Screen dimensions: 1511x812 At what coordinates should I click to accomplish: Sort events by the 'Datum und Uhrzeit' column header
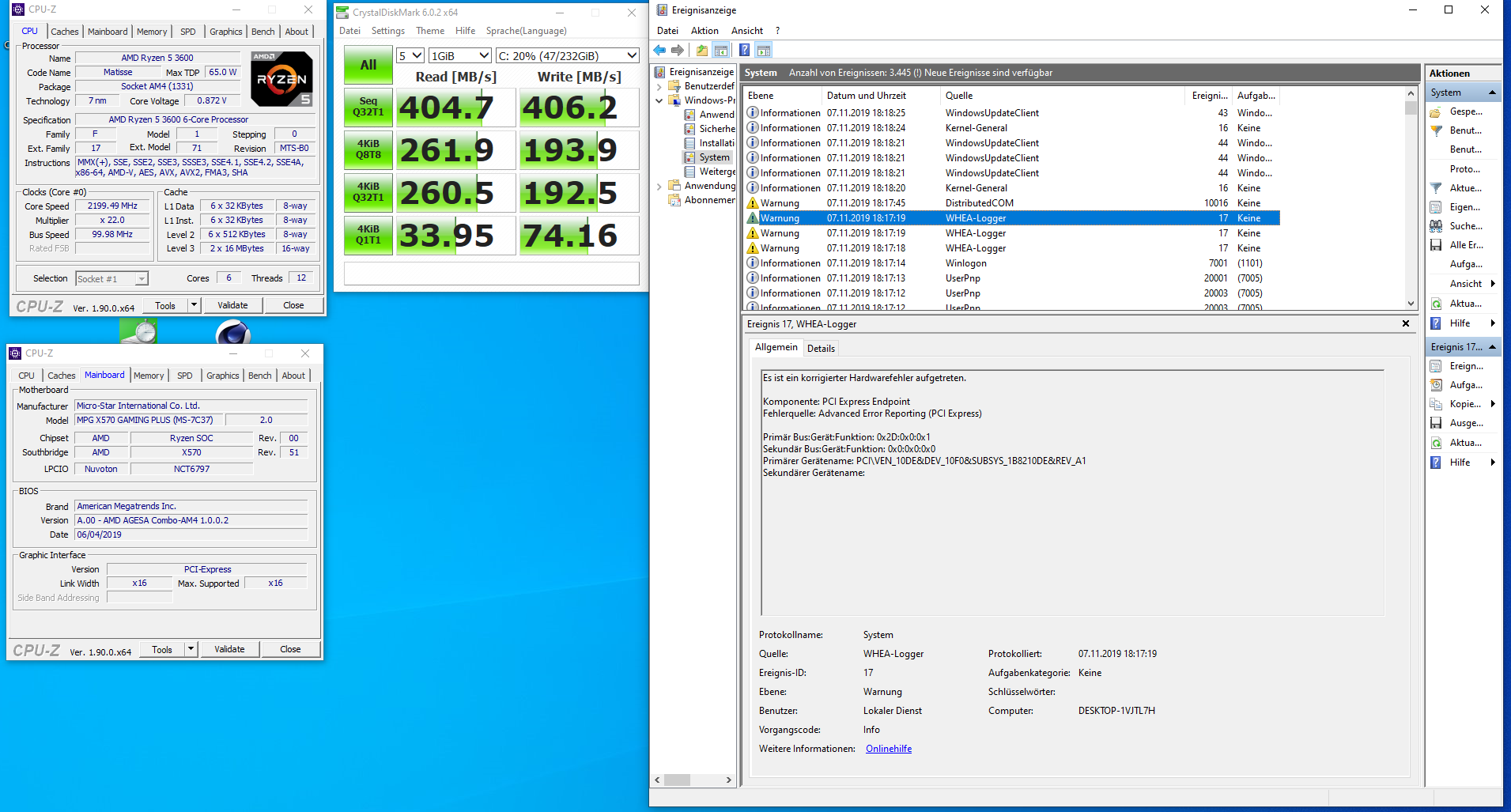pyautogui.click(x=882, y=96)
